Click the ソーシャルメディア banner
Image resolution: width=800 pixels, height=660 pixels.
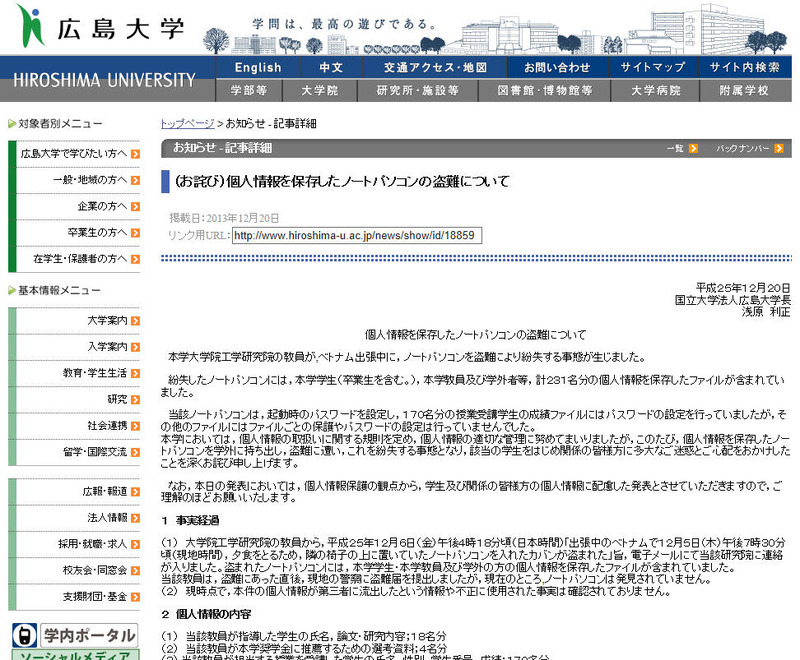pyautogui.click(x=74, y=654)
